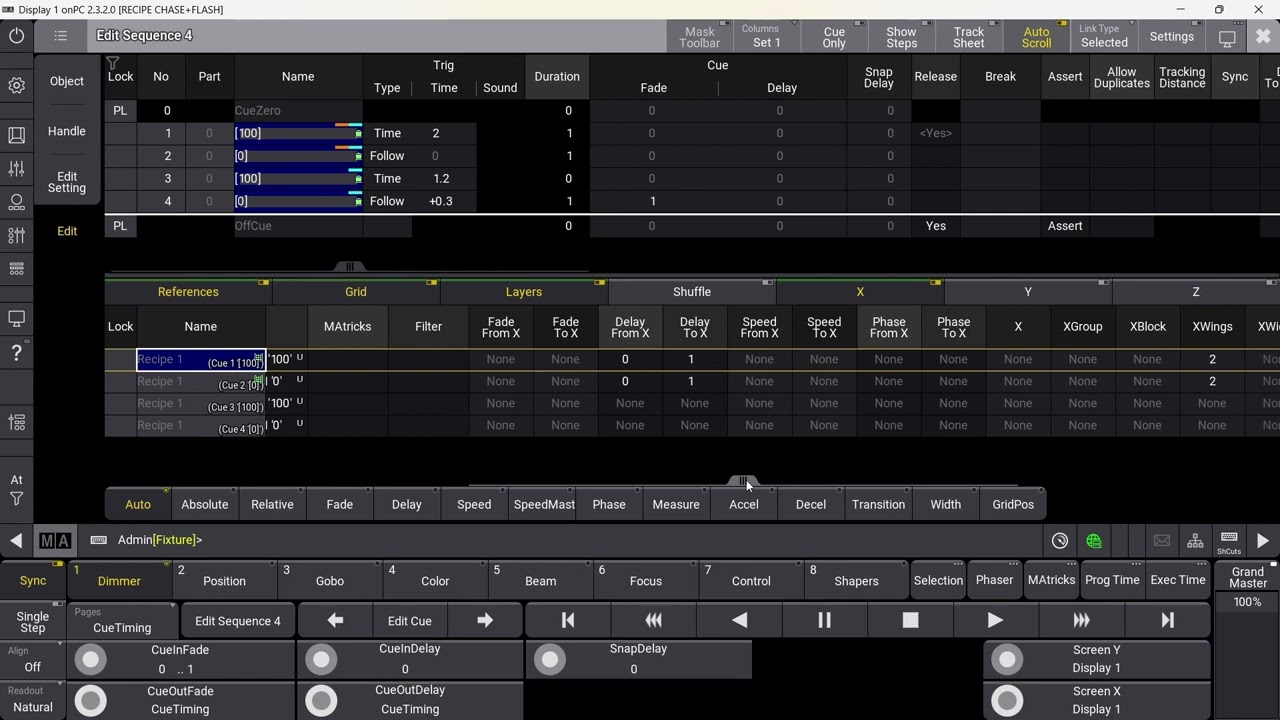This screenshot has width=1280, height=720.
Task: Select the Edit Setting tab on the left
Action: 67,182
